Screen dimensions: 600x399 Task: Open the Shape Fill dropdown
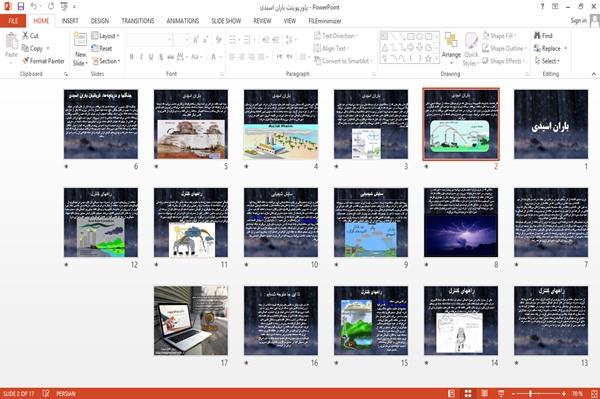pos(500,36)
